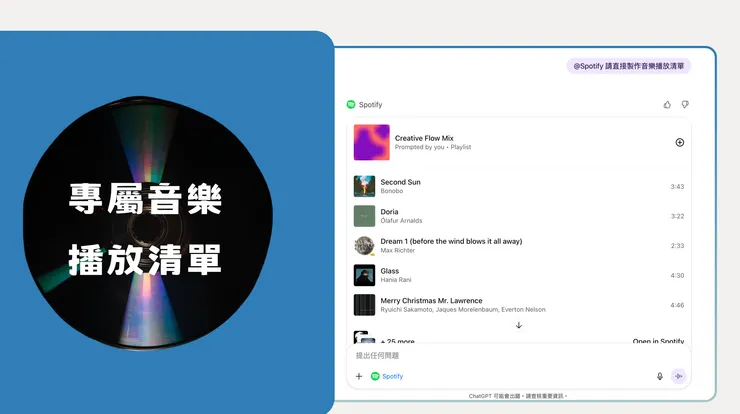This screenshot has height=414, width=740.
Task: Click Ryuichi Sakamoto artist line
Action: pyautogui.click(x=463, y=310)
